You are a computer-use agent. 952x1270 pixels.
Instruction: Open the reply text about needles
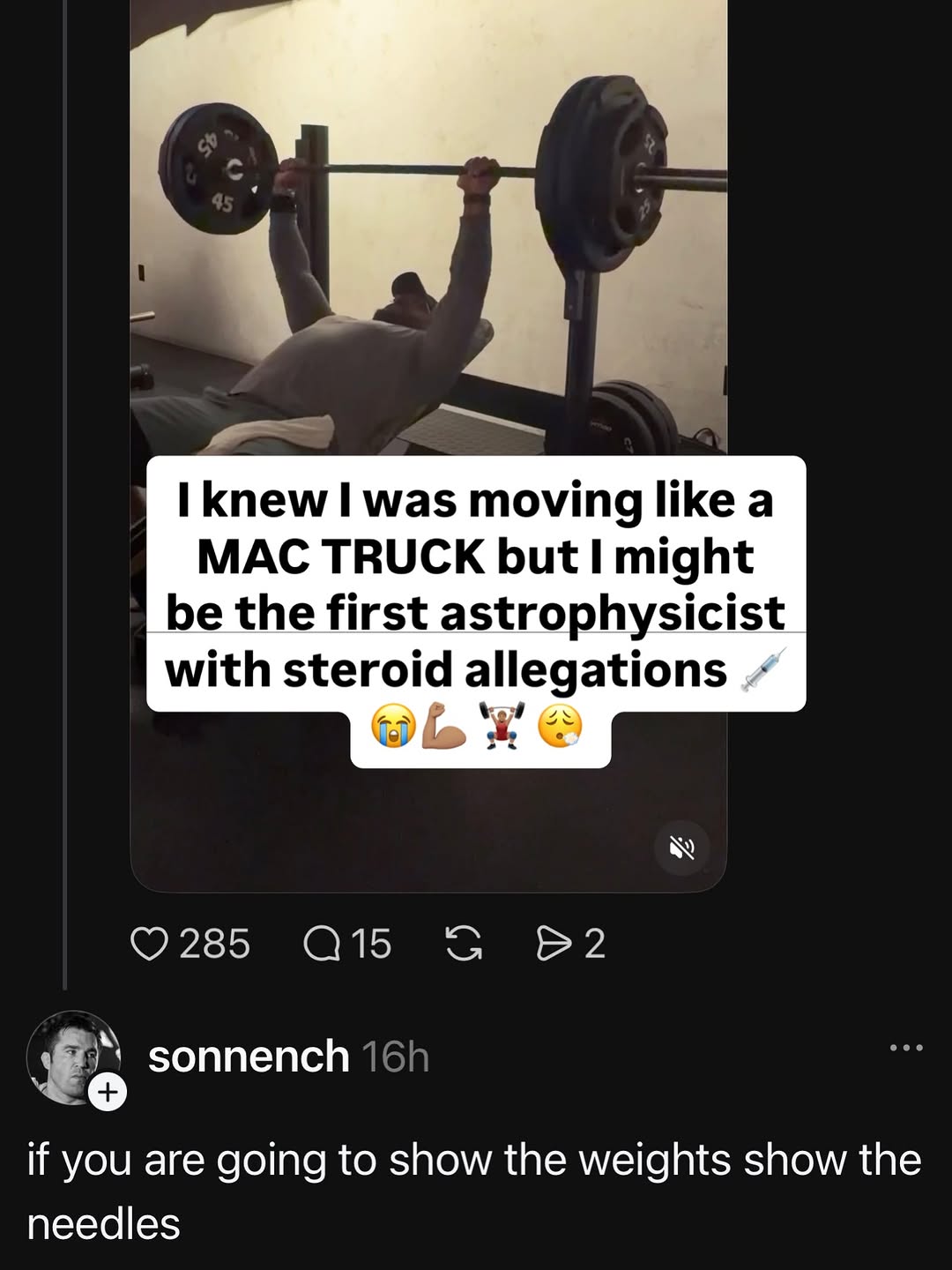(x=474, y=1192)
